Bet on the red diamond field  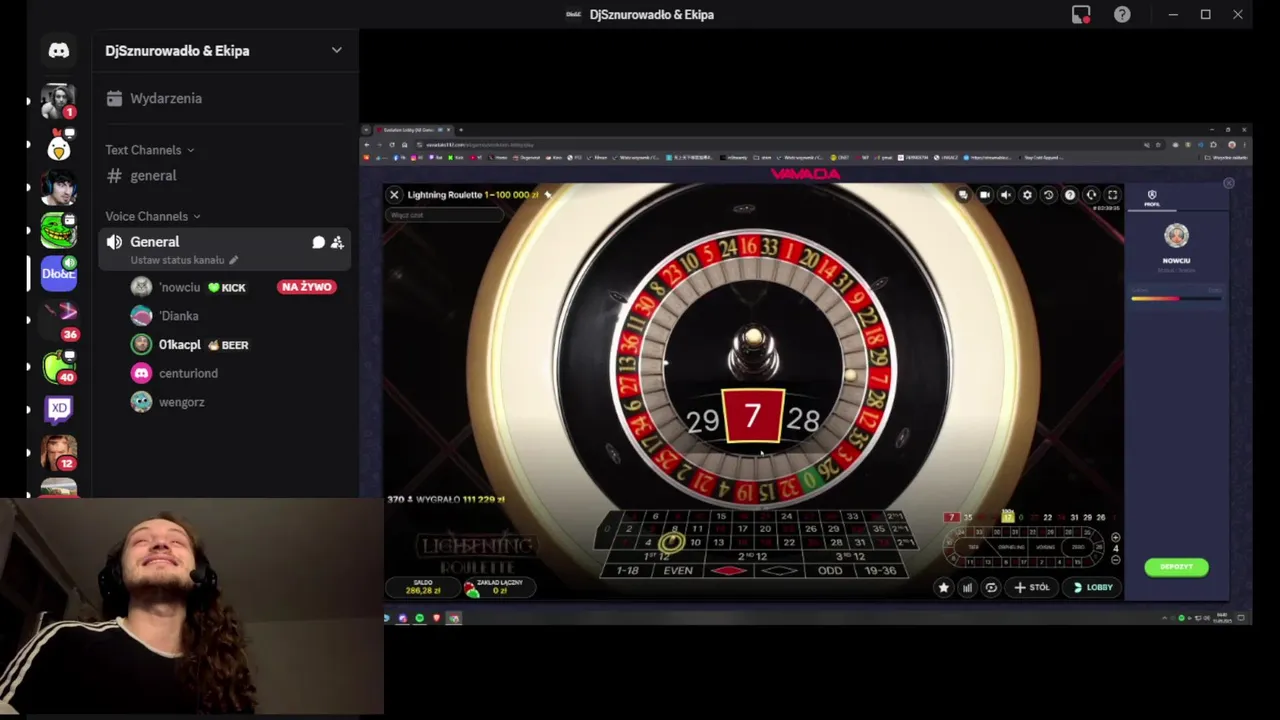(729, 570)
